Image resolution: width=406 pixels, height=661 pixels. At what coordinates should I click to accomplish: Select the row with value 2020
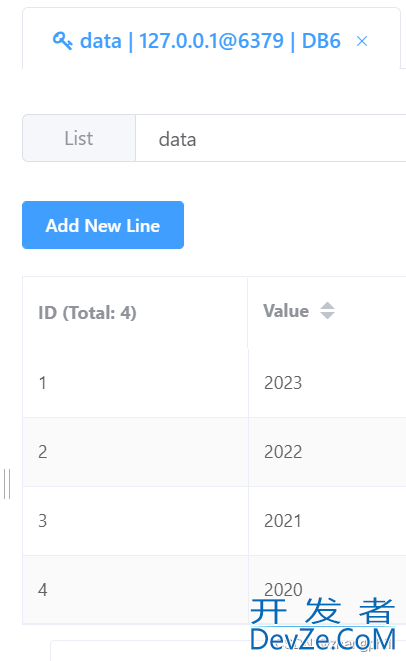pyautogui.click(x=214, y=589)
